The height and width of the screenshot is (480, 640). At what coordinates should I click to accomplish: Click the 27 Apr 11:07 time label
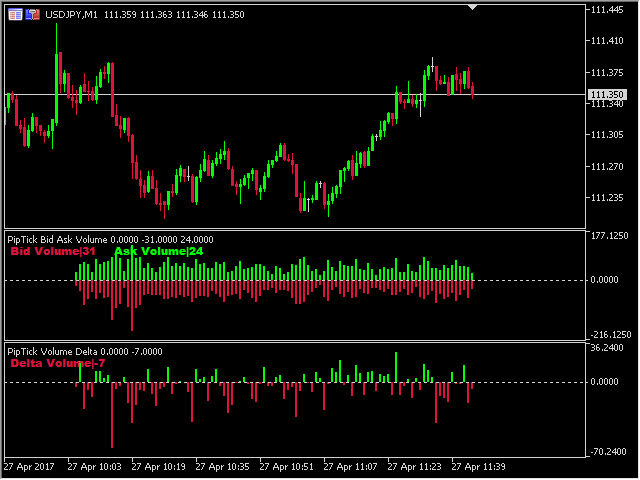pos(351,467)
